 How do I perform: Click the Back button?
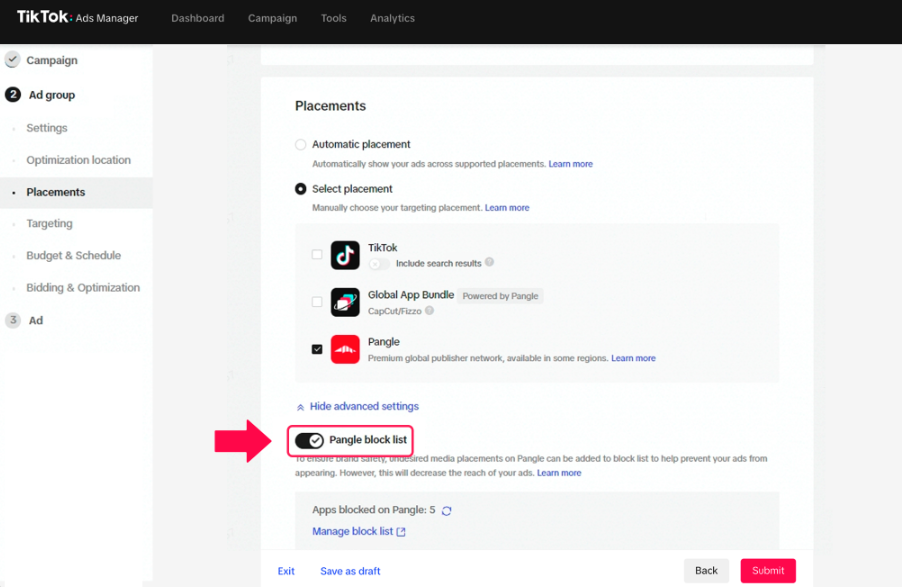706,570
